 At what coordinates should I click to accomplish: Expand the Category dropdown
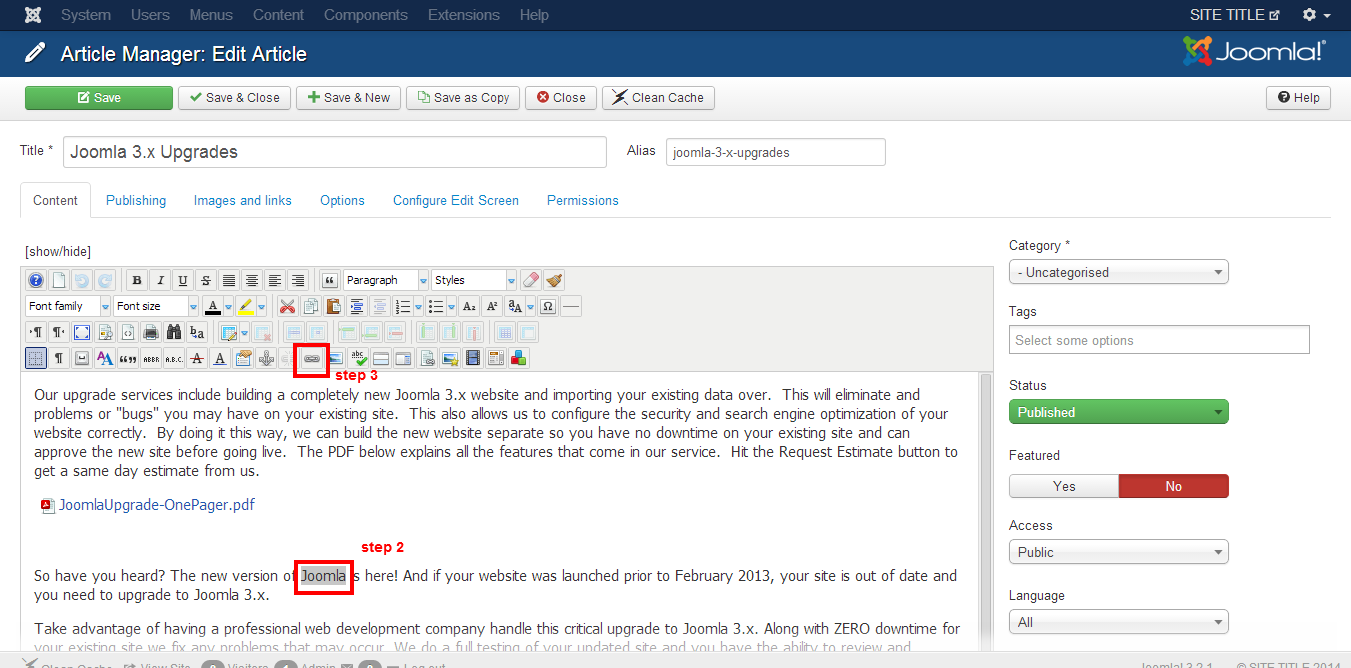1119,272
